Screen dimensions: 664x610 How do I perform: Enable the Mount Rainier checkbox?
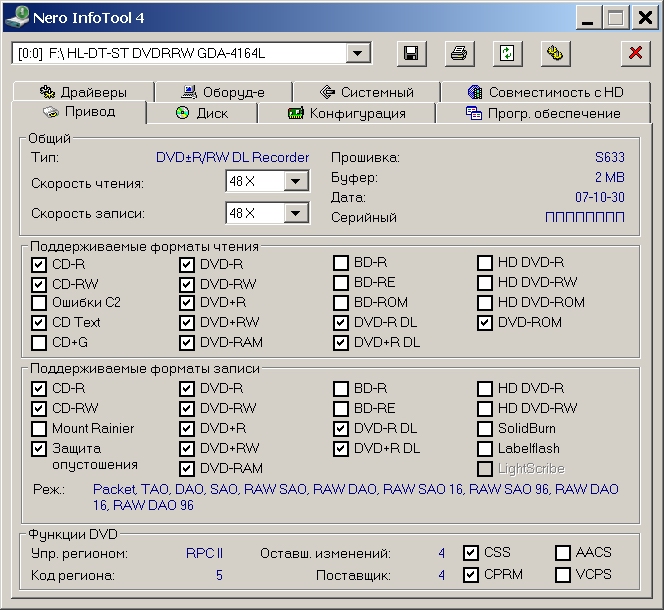click(39, 429)
